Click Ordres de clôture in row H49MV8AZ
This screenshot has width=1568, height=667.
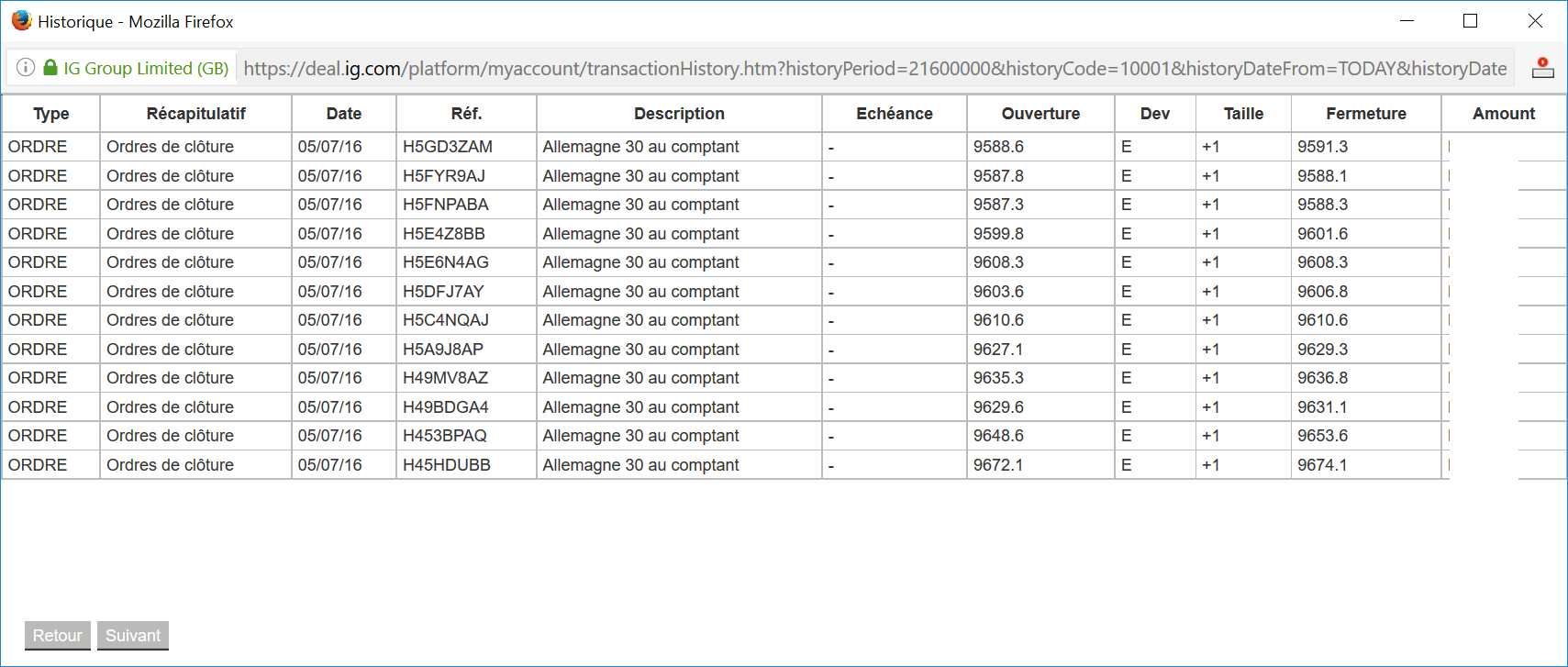170,378
